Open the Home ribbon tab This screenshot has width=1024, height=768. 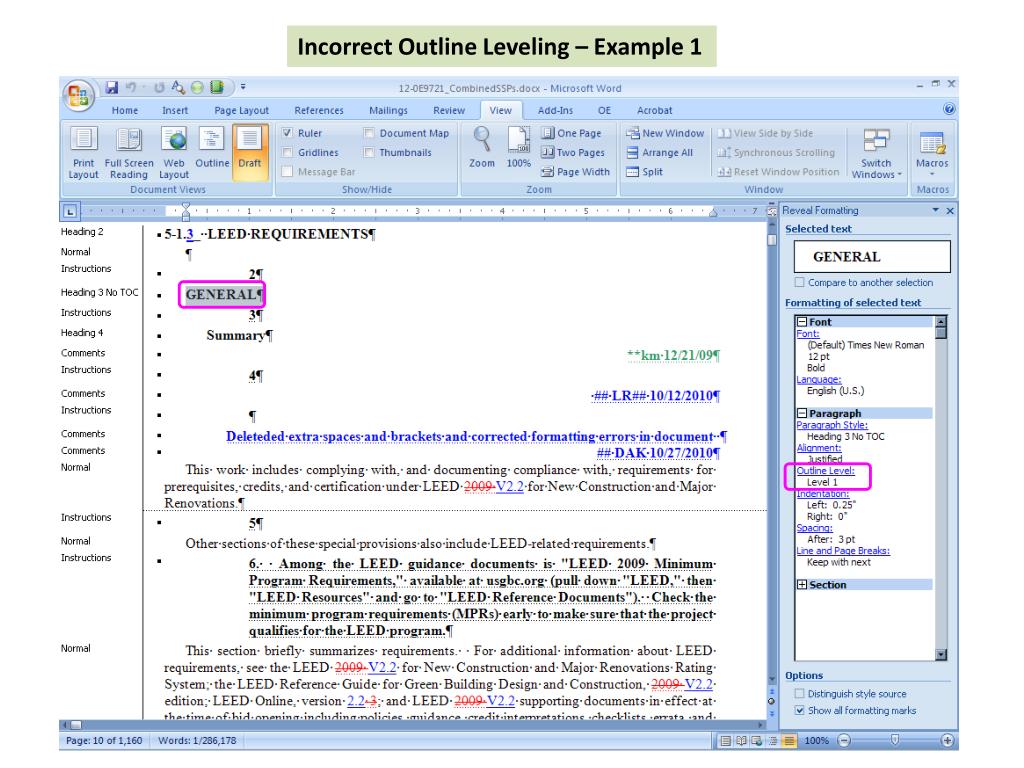tap(125, 110)
